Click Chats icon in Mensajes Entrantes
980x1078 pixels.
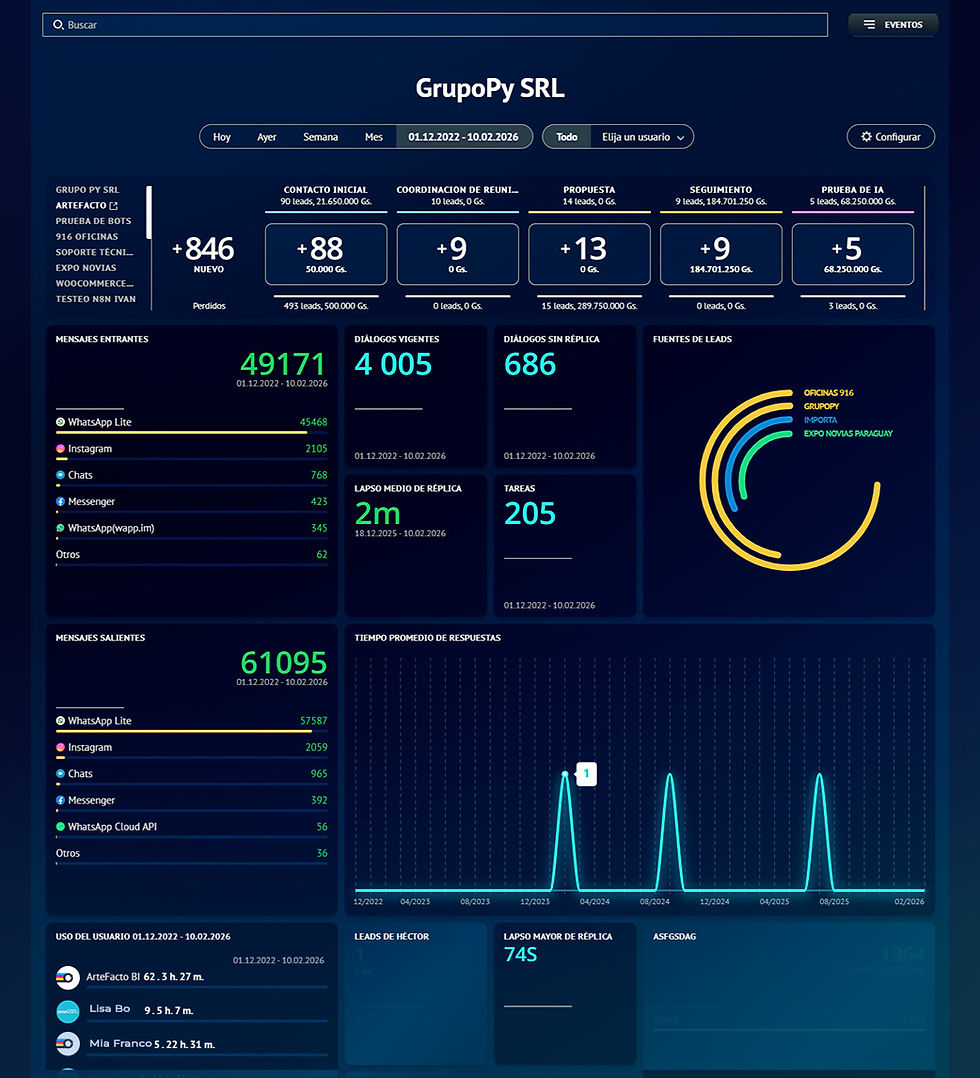(x=61, y=475)
